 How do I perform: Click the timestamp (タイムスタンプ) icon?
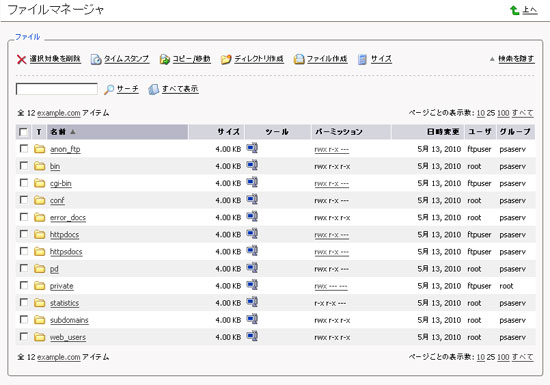96,60
